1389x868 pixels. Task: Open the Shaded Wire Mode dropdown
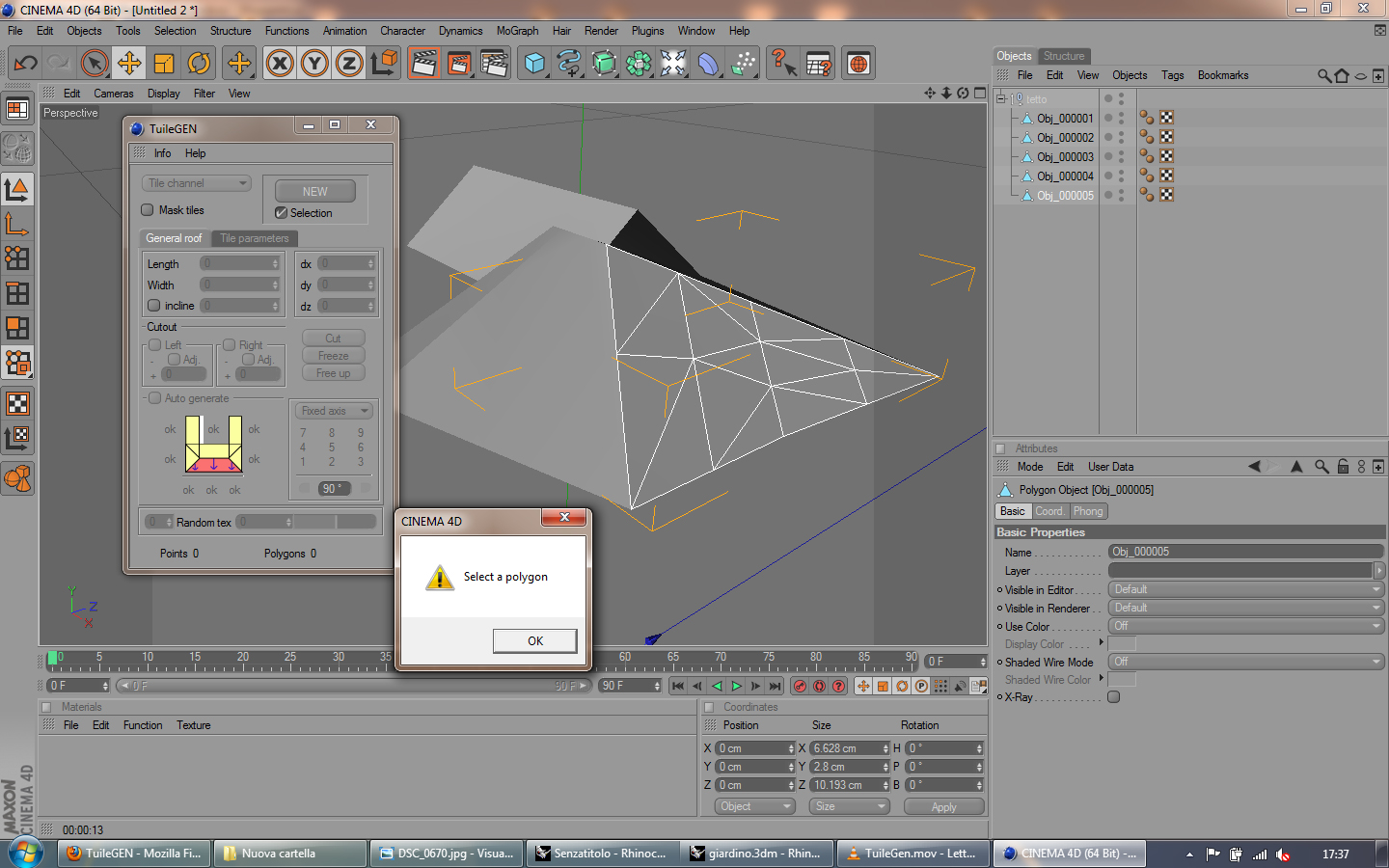click(x=1246, y=662)
